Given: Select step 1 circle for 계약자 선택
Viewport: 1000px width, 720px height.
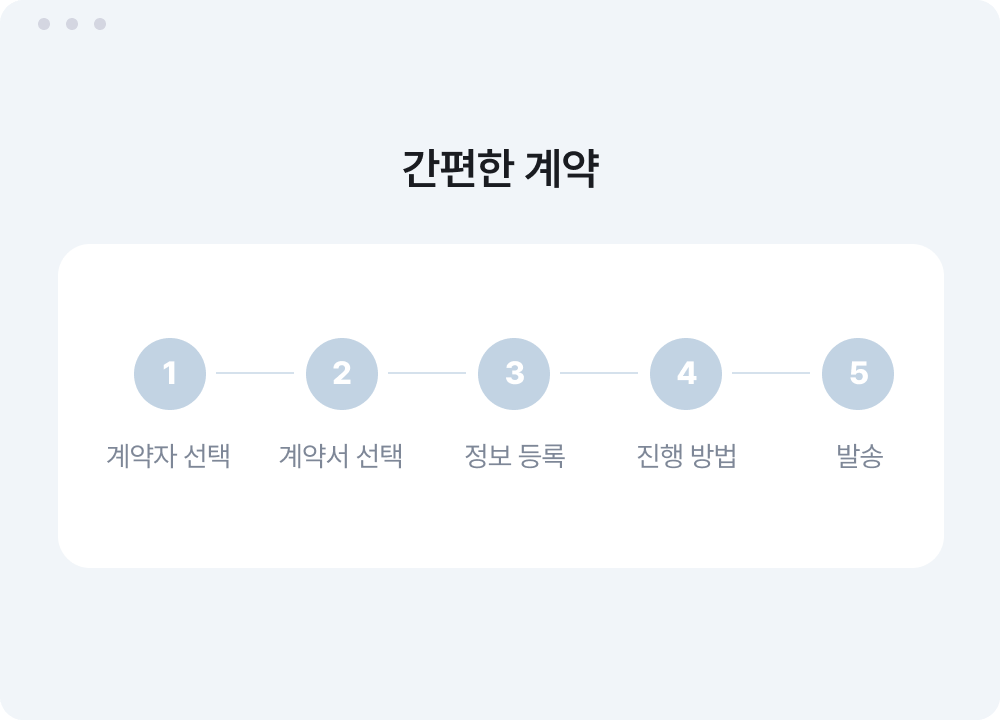Looking at the screenshot, I should [x=169, y=373].
